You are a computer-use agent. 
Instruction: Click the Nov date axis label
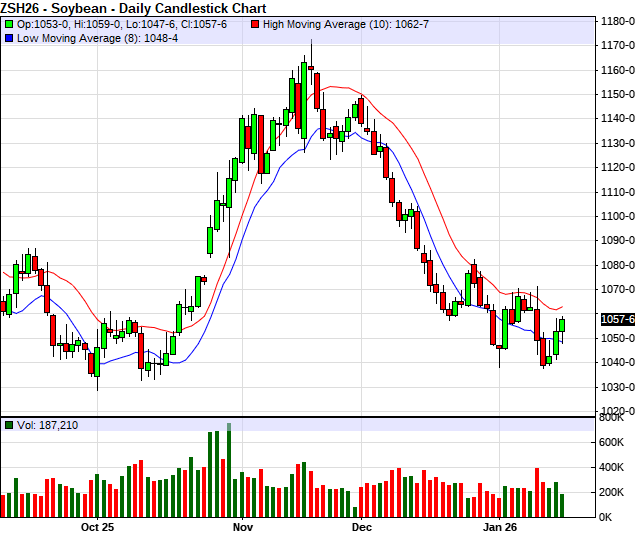243,526
